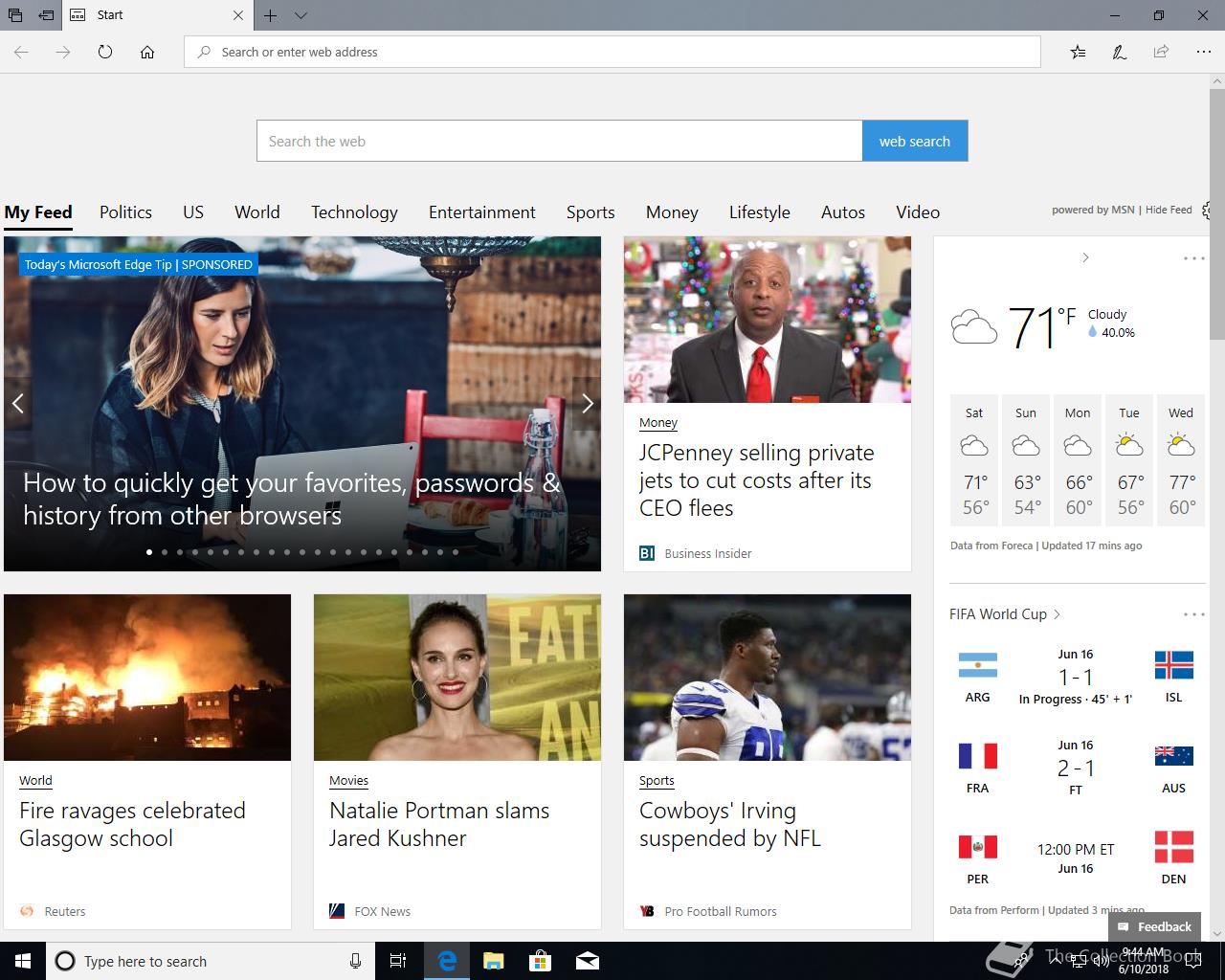
Task: Click the JCPenney CEO thumbnail image
Action: coord(768,320)
